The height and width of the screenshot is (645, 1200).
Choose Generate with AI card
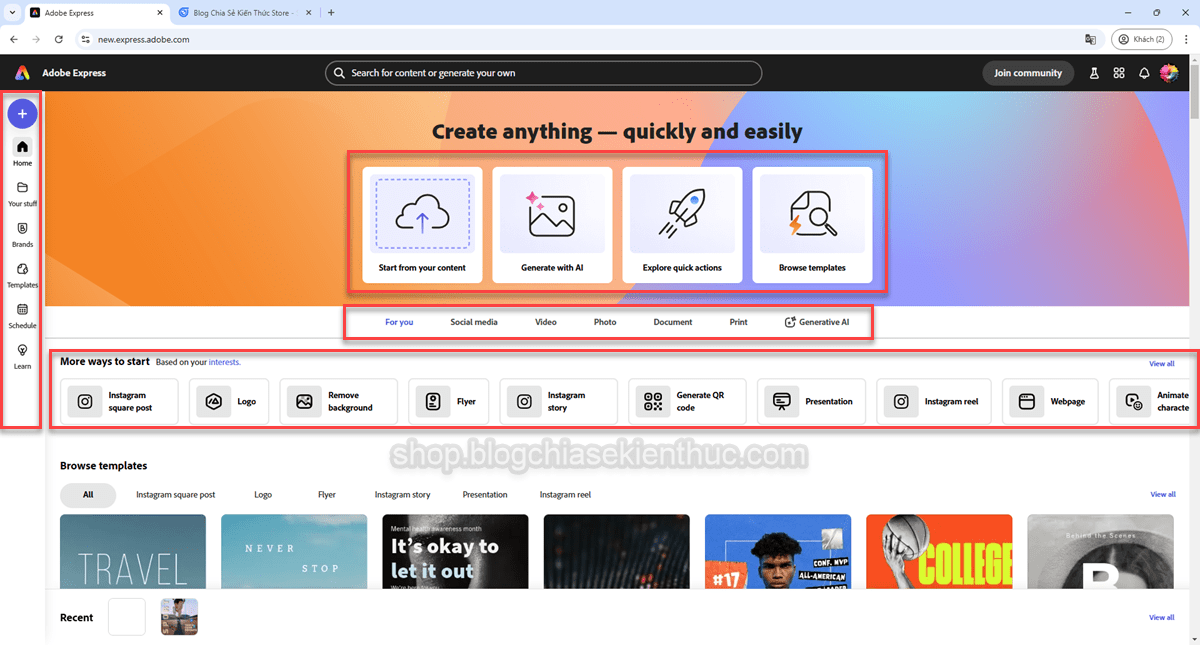(552, 225)
